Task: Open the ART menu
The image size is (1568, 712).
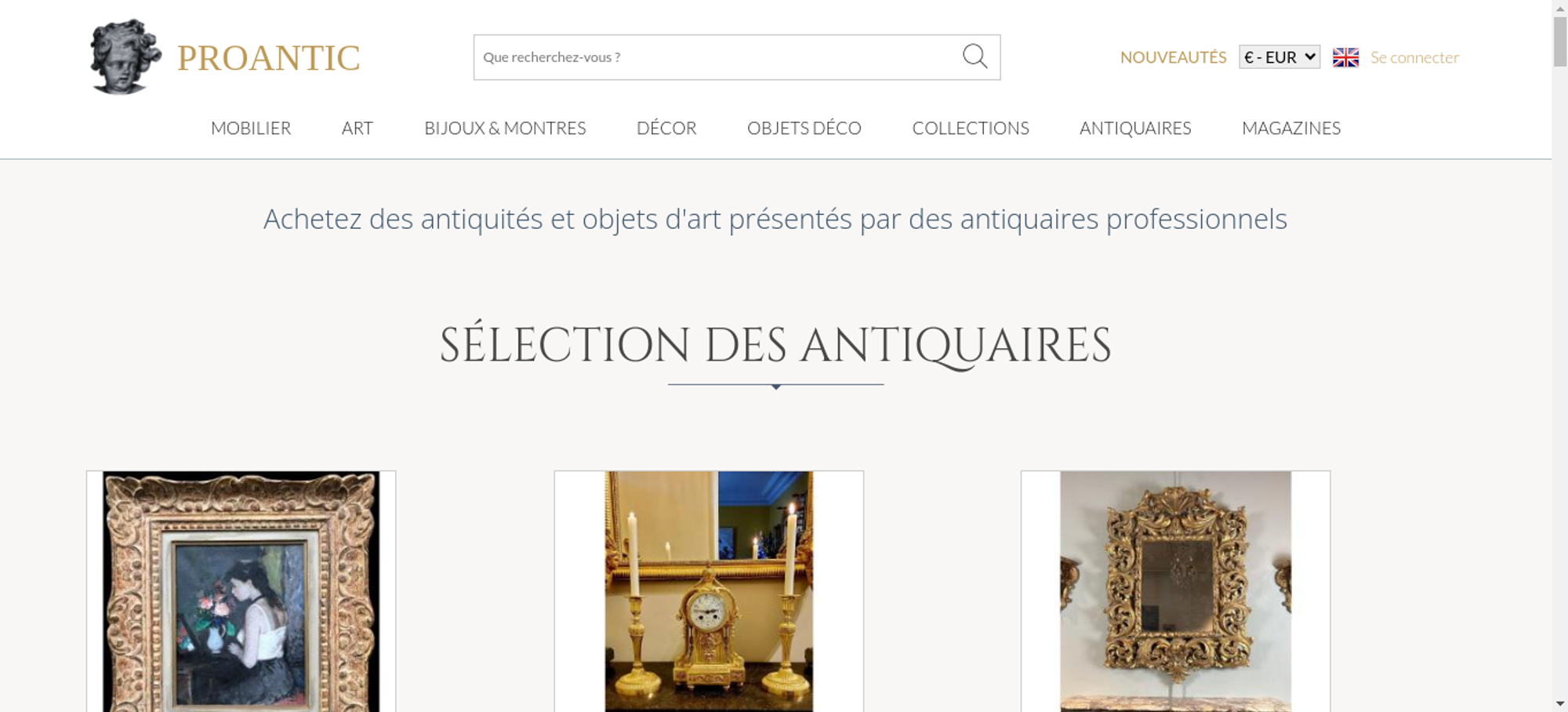Action: click(x=358, y=128)
